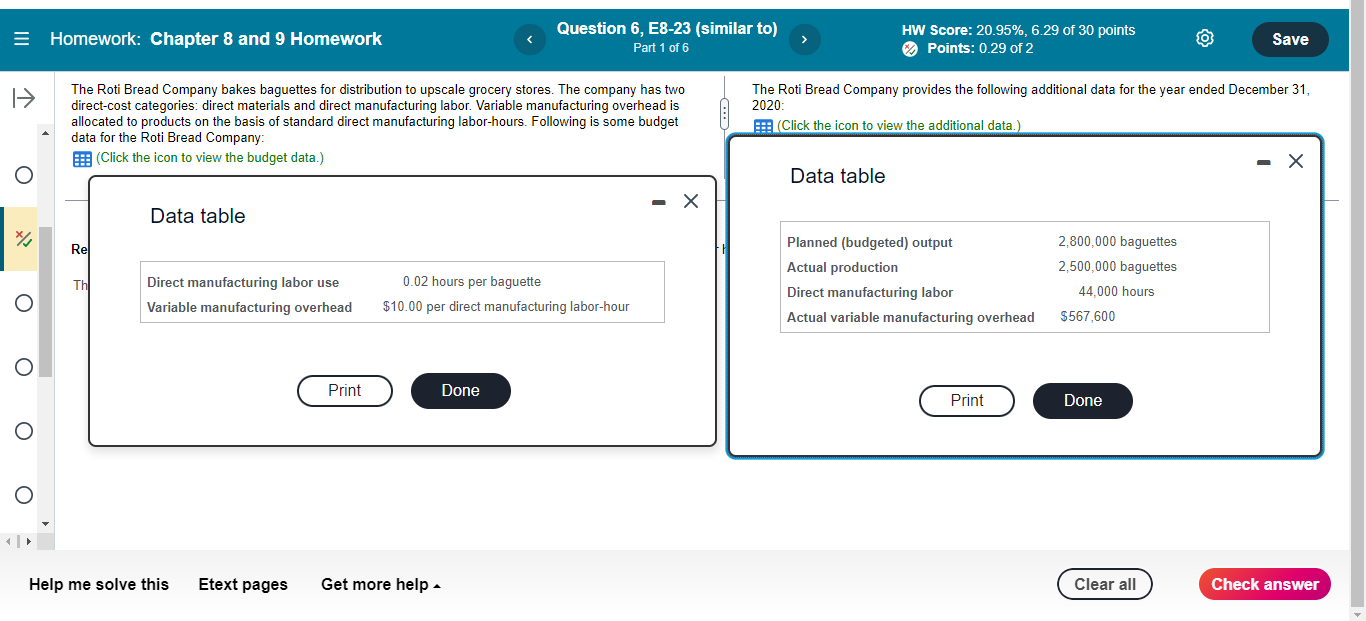Close the right Data table dialog

click(1296, 161)
